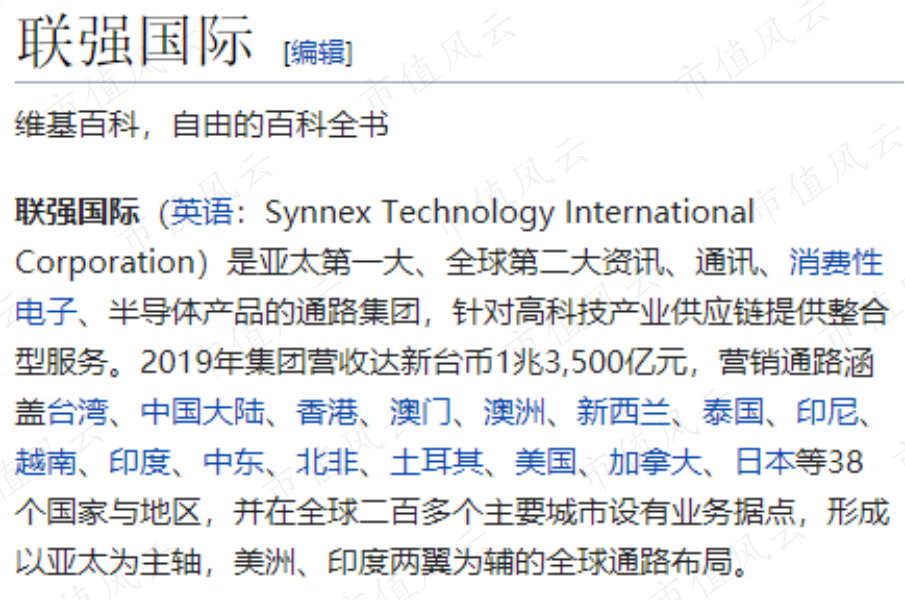Image resolution: width=905 pixels, height=600 pixels.
Task: Click the phrase 半导体产品的通路集团
Action: [265, 312]
